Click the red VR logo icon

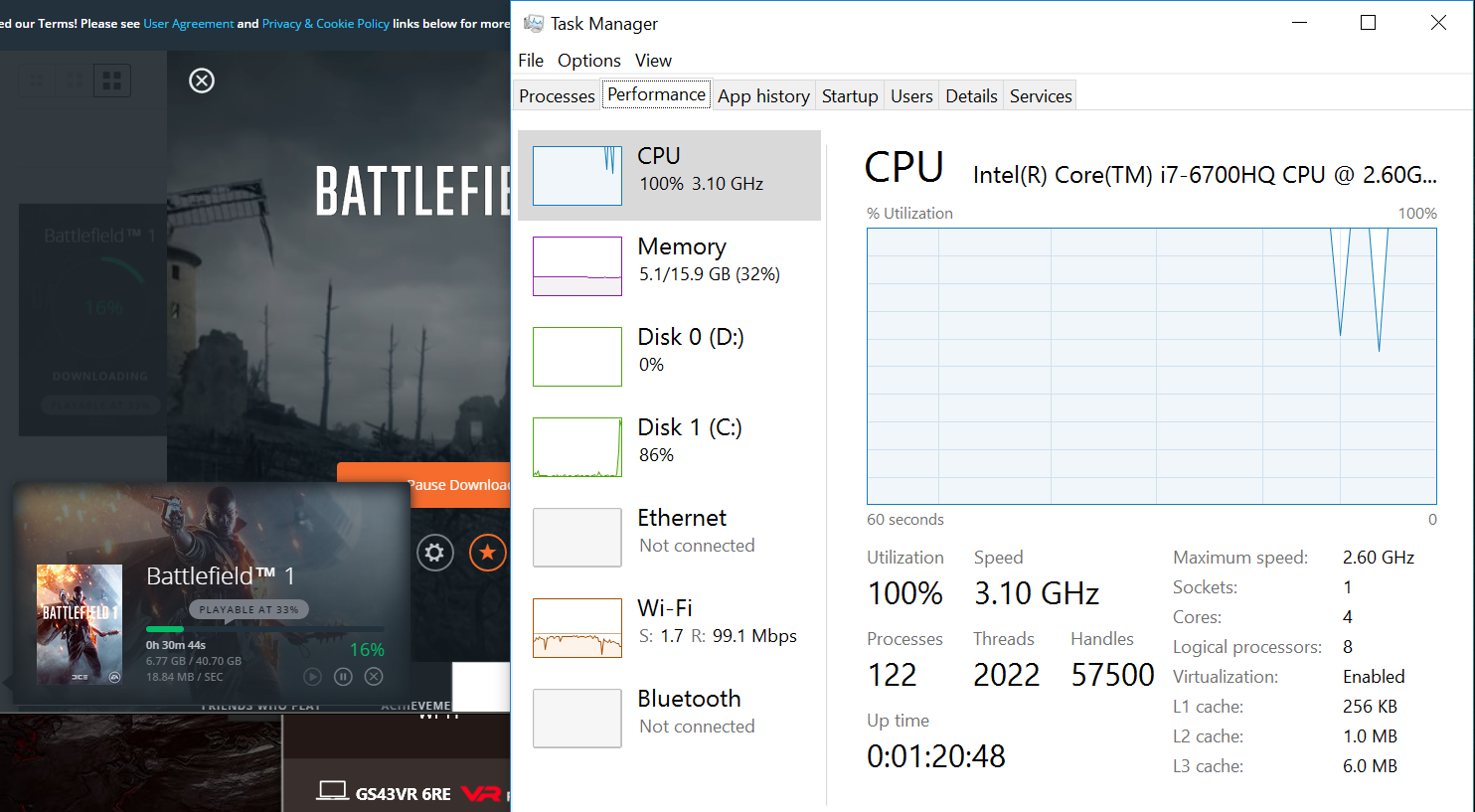tap(481, 793)
